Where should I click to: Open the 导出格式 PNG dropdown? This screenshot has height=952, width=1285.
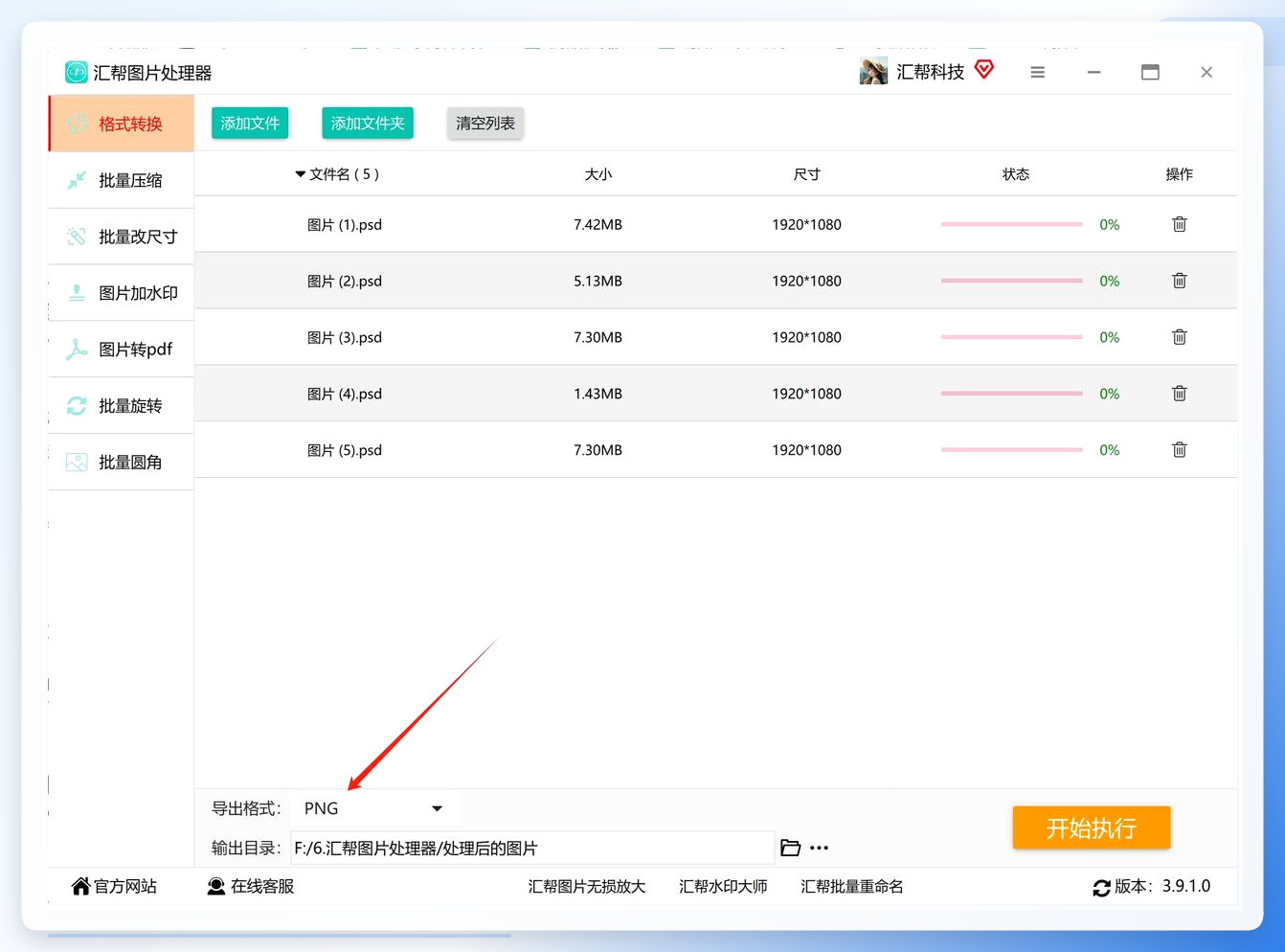tap(374, 808)
